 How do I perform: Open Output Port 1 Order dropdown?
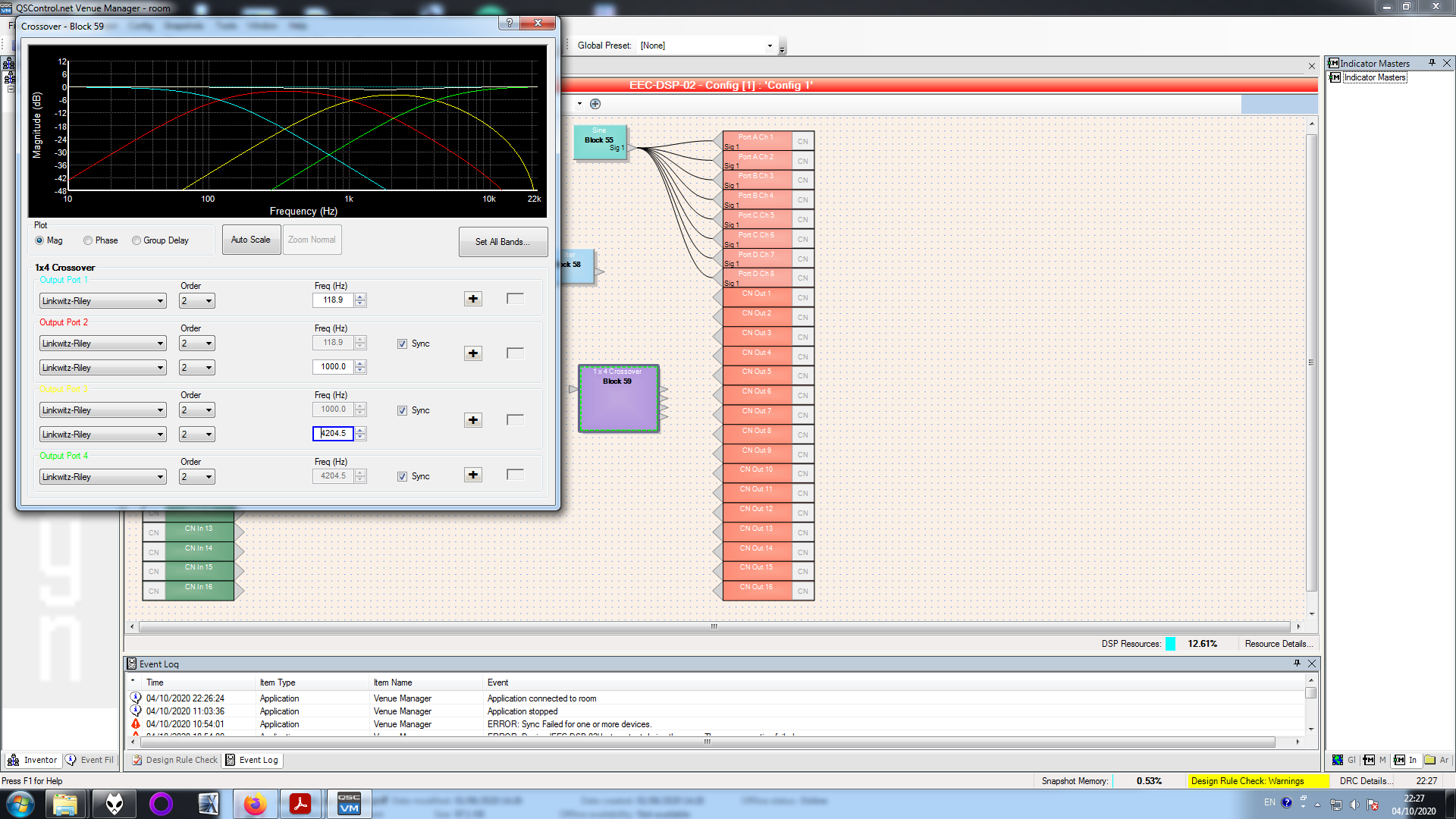pyautogui.click(x=197, y=301)
